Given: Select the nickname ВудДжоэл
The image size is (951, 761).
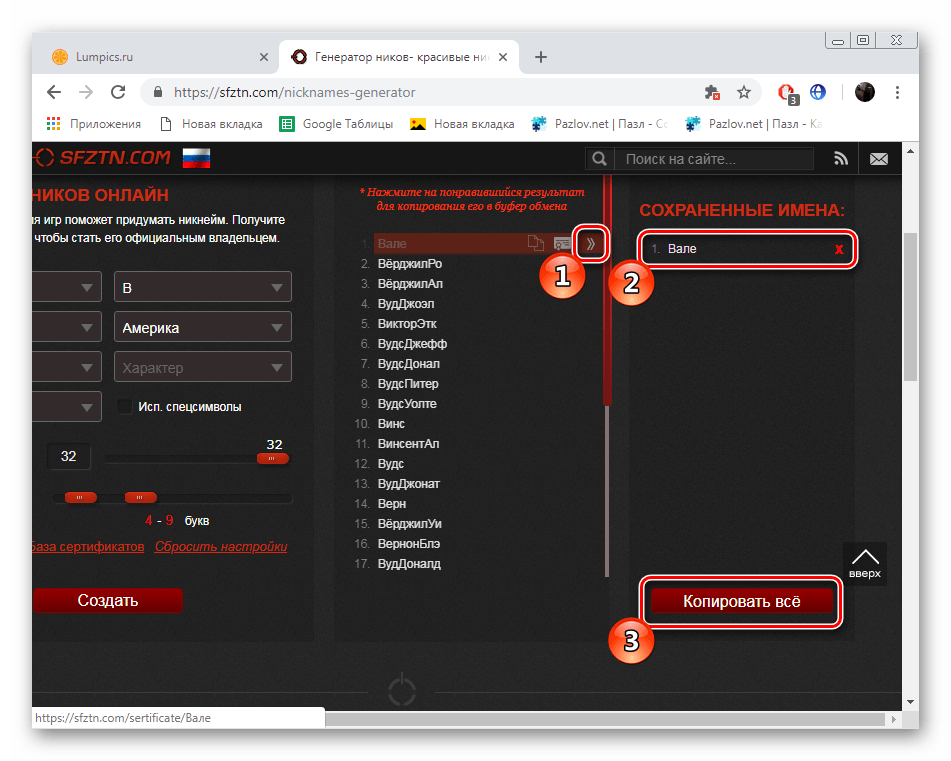Looking at the screenshot, I should [406, 304].
